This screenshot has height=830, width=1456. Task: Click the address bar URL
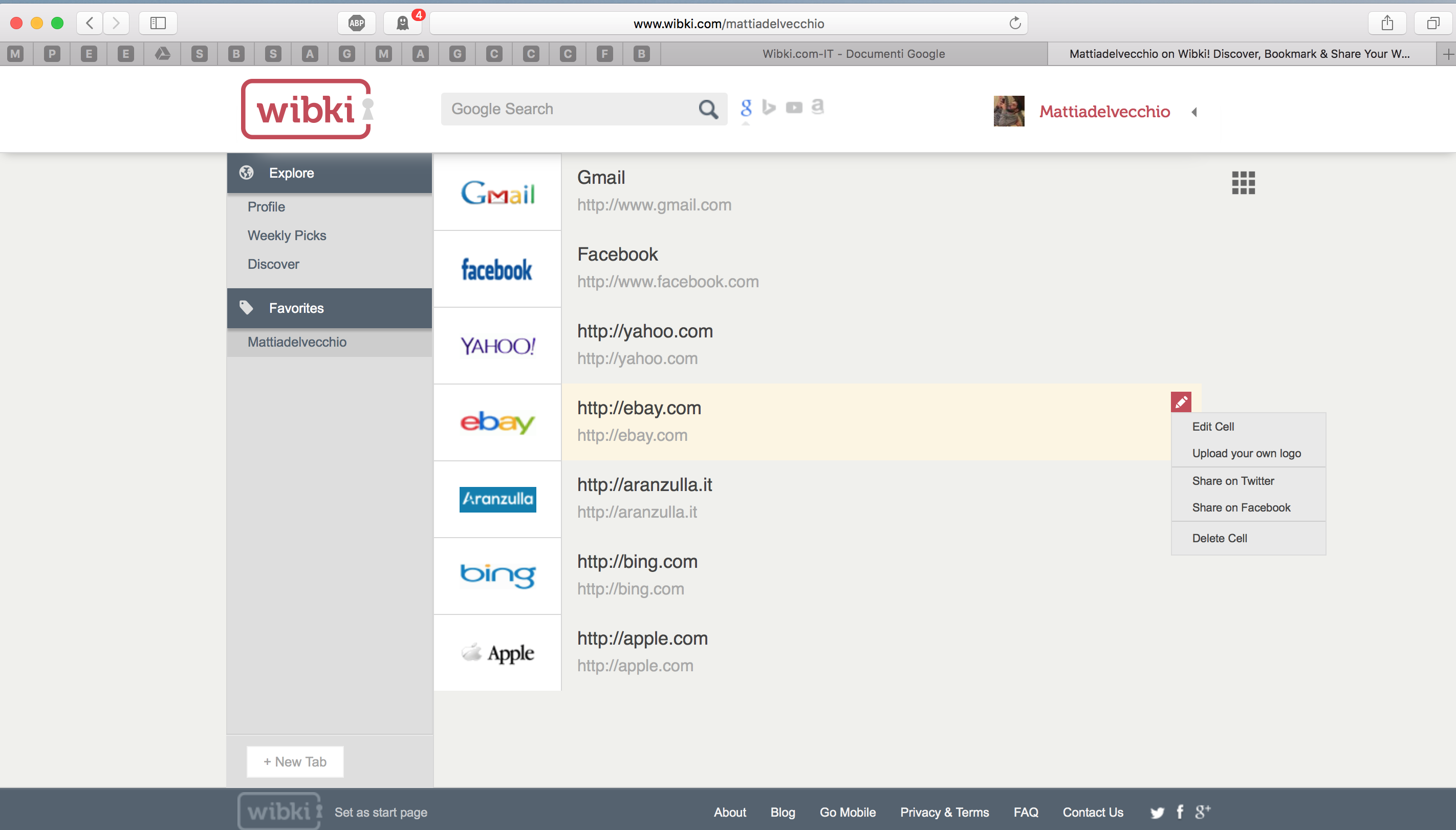coord(729,24)
